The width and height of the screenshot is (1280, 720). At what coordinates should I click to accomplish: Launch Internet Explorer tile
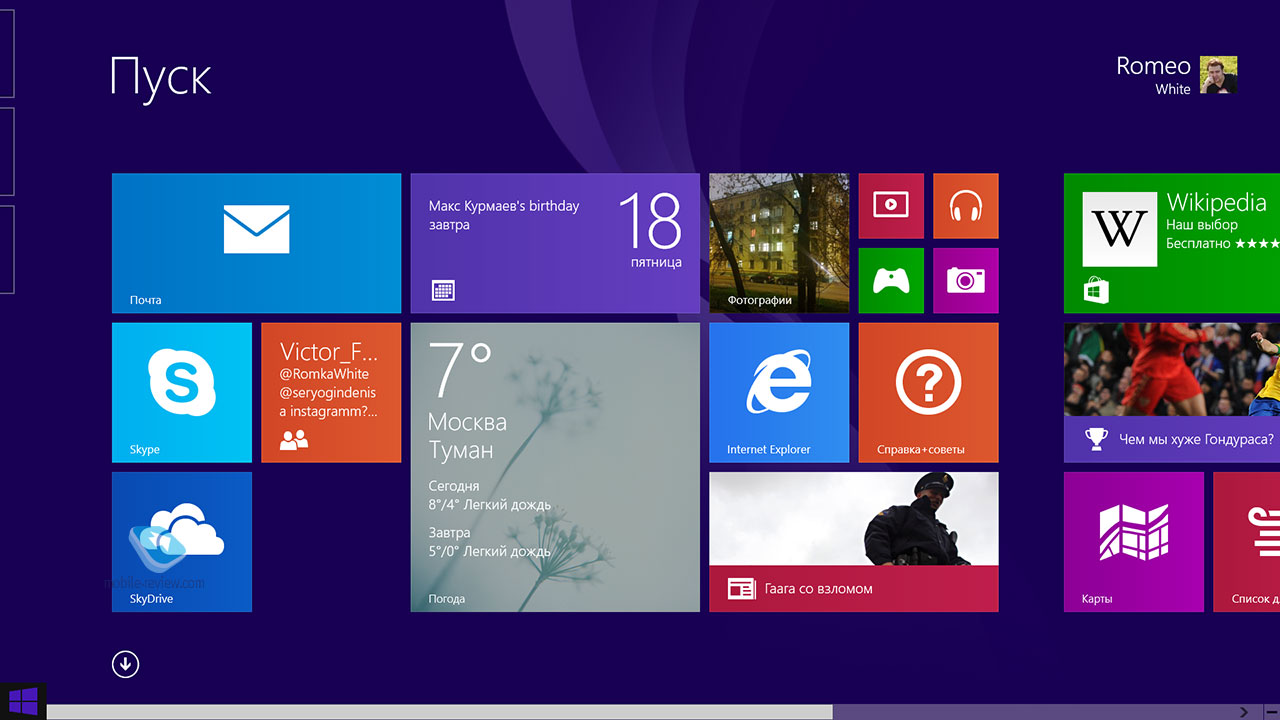coord(779,393)
